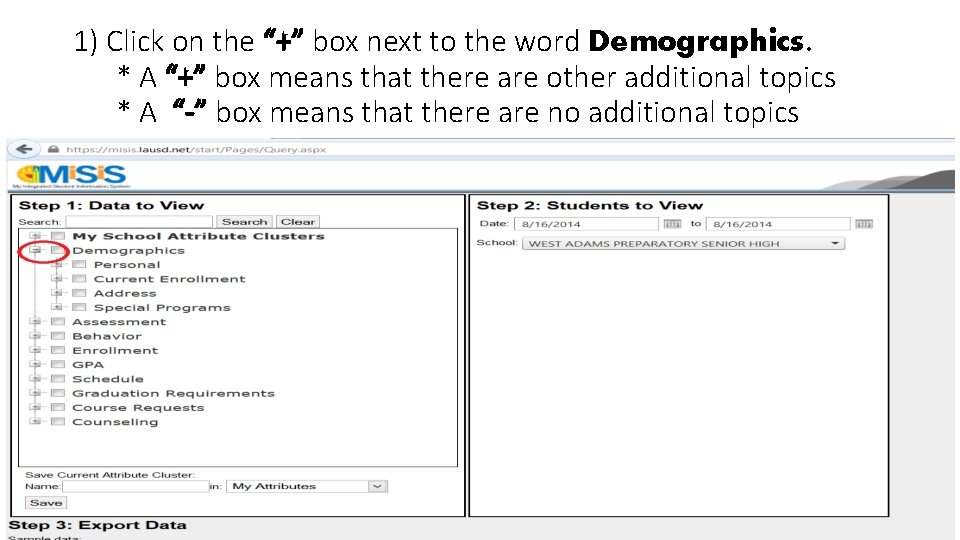This screenshot has height=540, width=960.
Task: Expand the Personal subtopic node
Action: [x=57, y=264]
